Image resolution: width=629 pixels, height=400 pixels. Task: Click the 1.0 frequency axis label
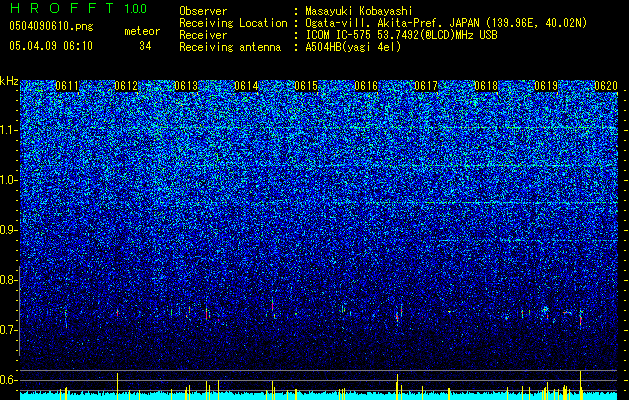tap(9, 180)
